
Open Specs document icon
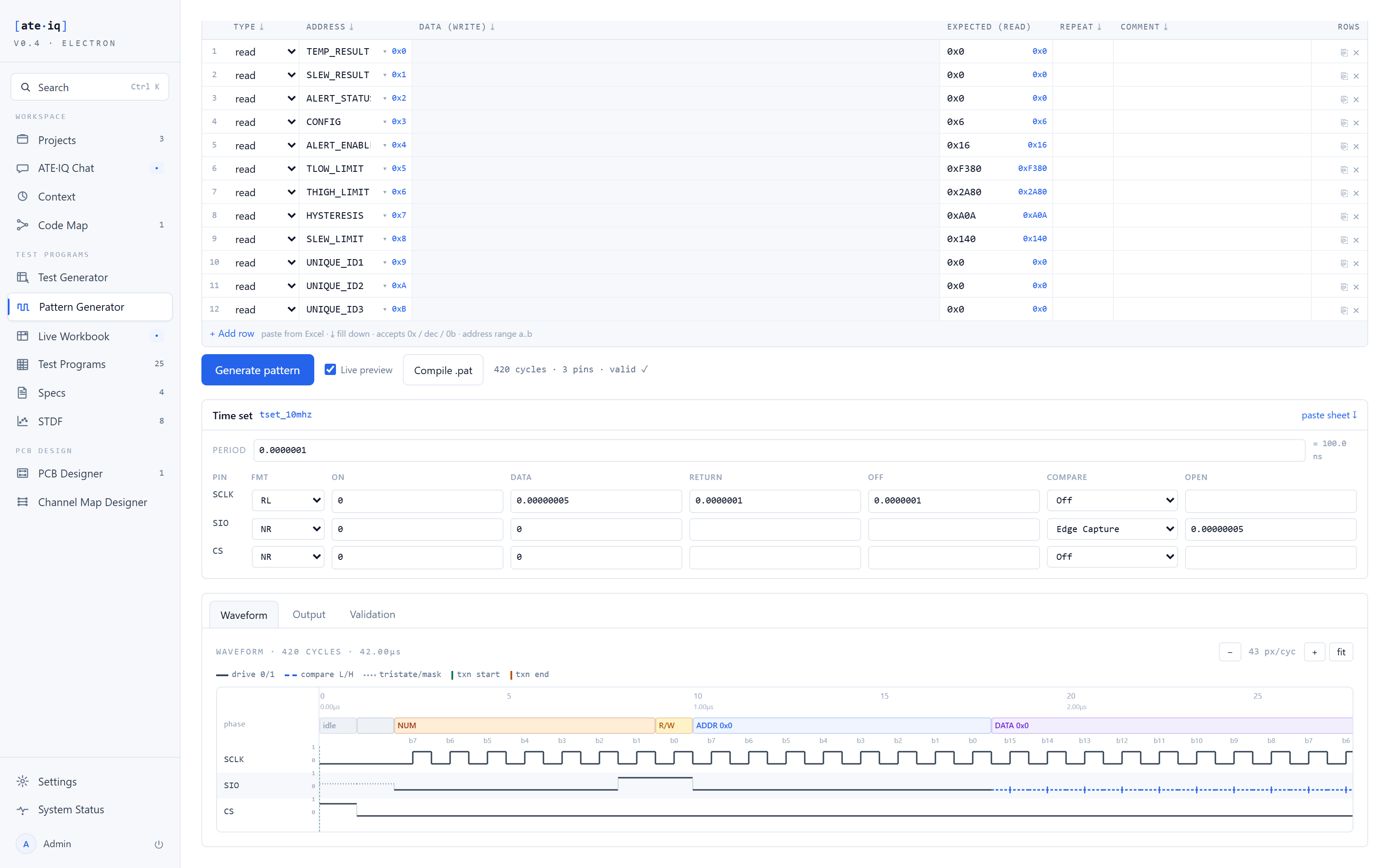(x=23, y=393)
